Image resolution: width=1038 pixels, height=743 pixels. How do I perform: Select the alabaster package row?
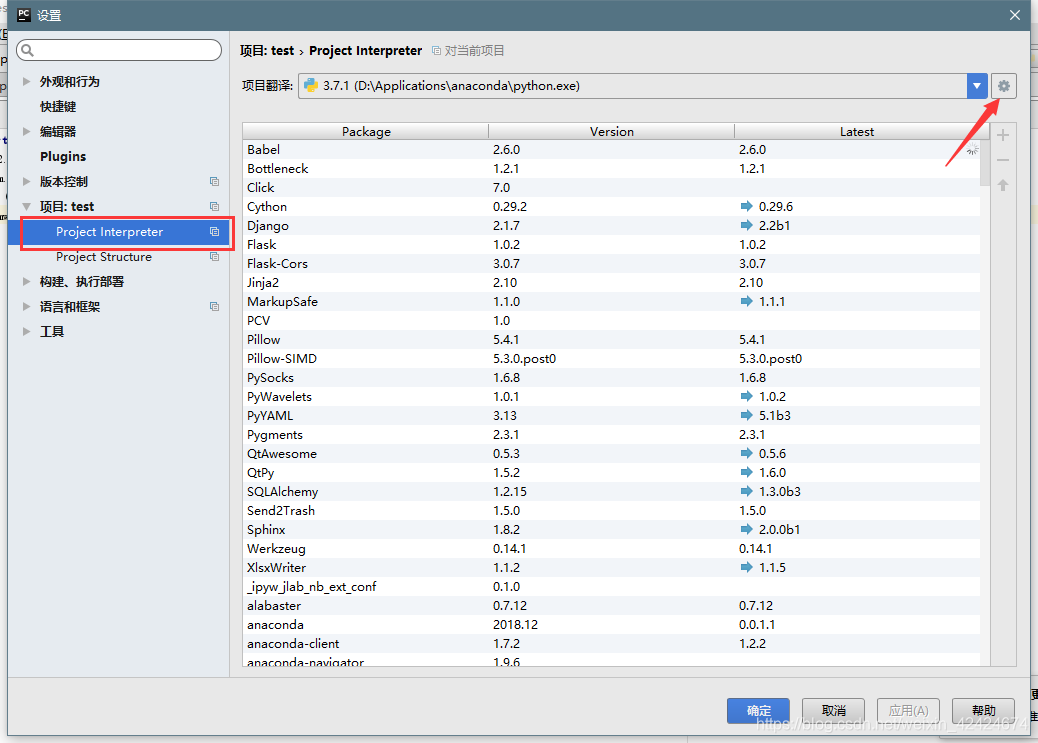tap(612, 606)
